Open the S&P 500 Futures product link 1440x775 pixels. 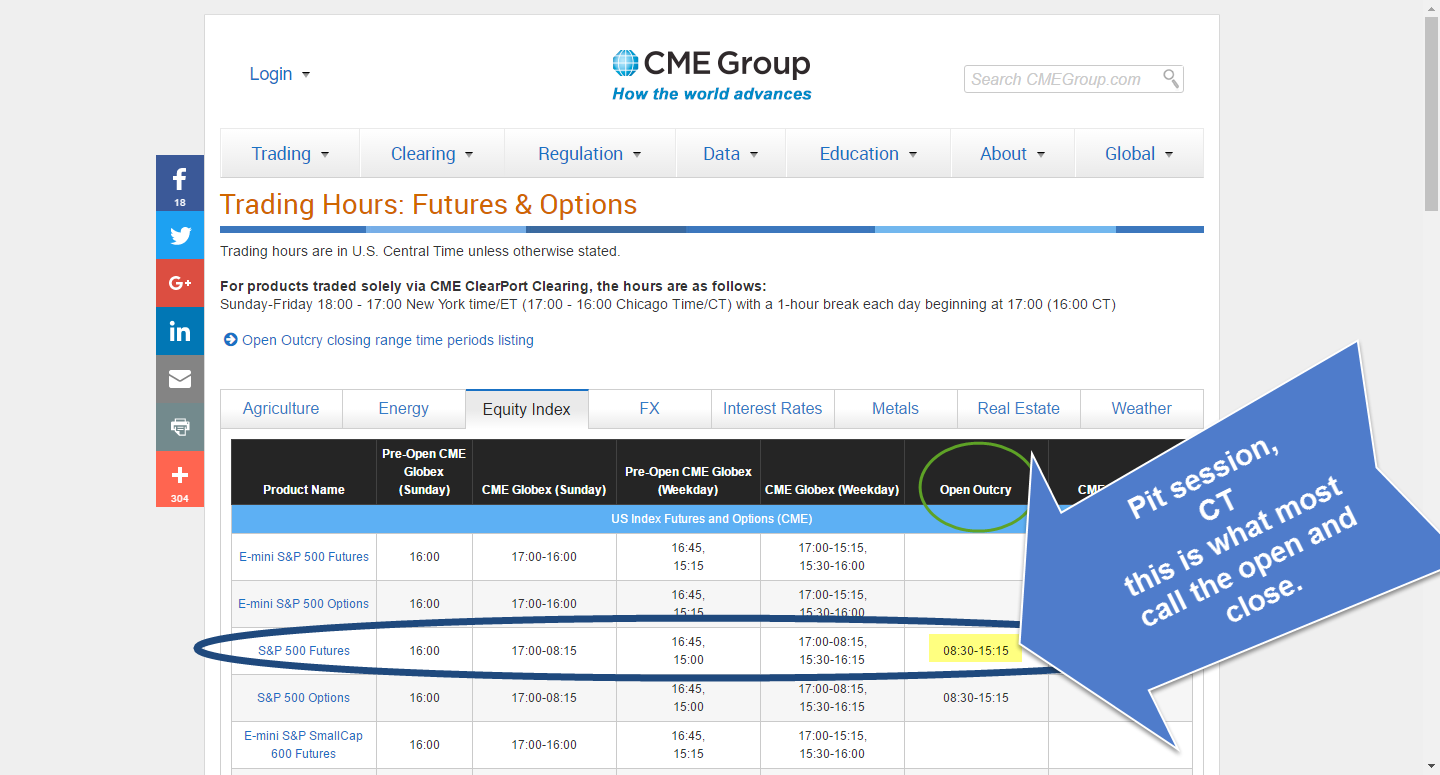pos(304,651)
